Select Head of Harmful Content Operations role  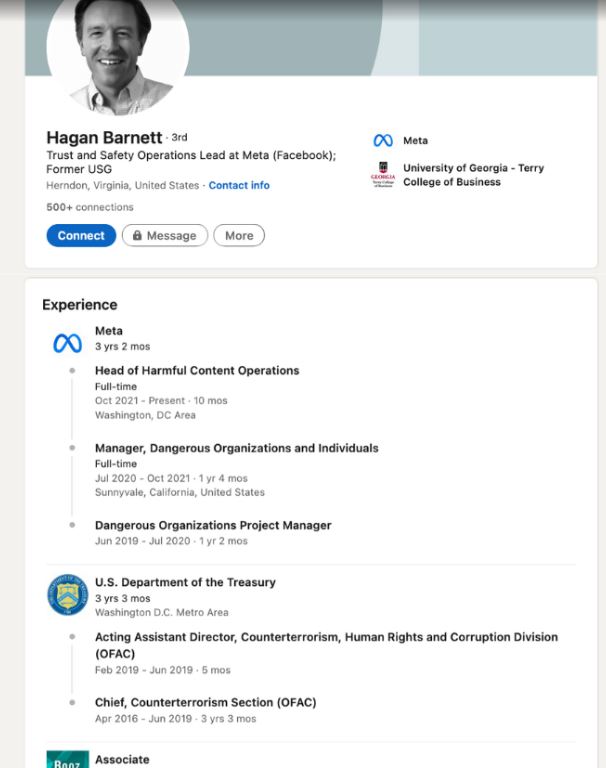click(197, 370)
